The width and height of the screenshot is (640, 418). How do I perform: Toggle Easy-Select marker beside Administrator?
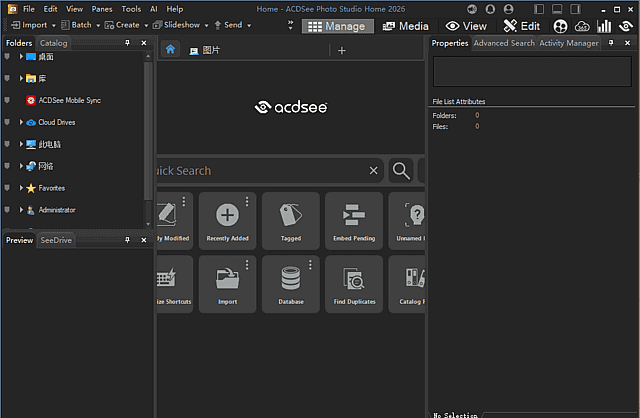tap(7, 209)
